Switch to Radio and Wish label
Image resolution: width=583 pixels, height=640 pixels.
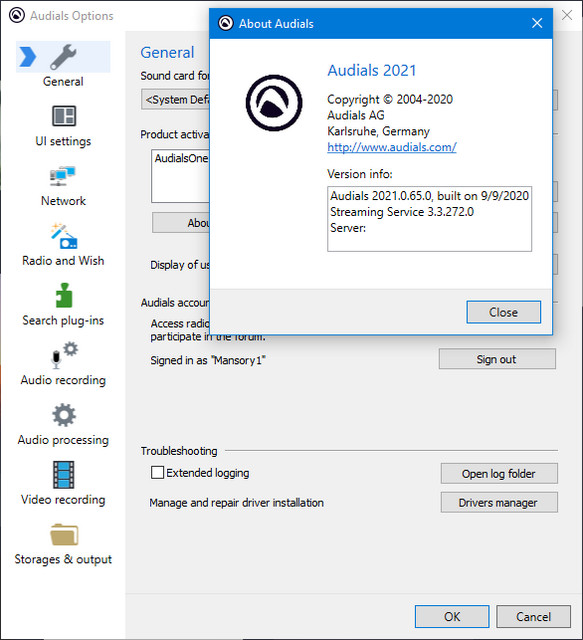63,260
